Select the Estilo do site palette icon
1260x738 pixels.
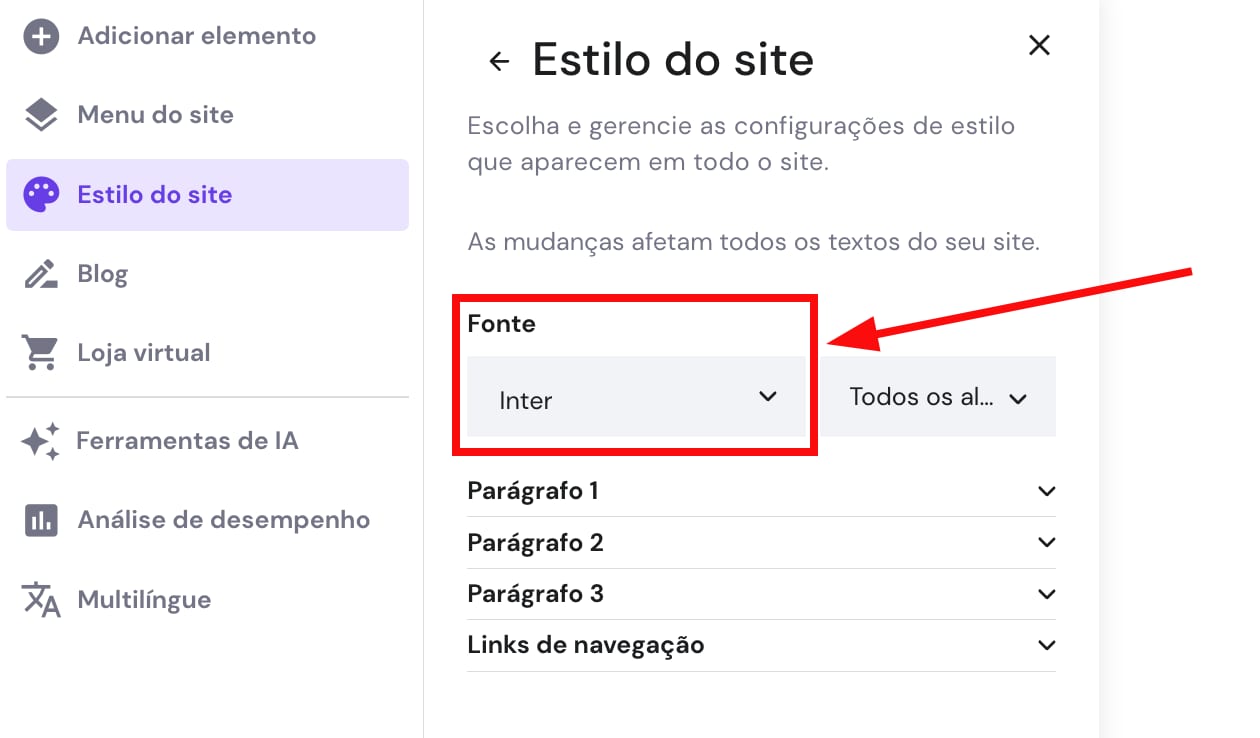click(x=40, y=194)
